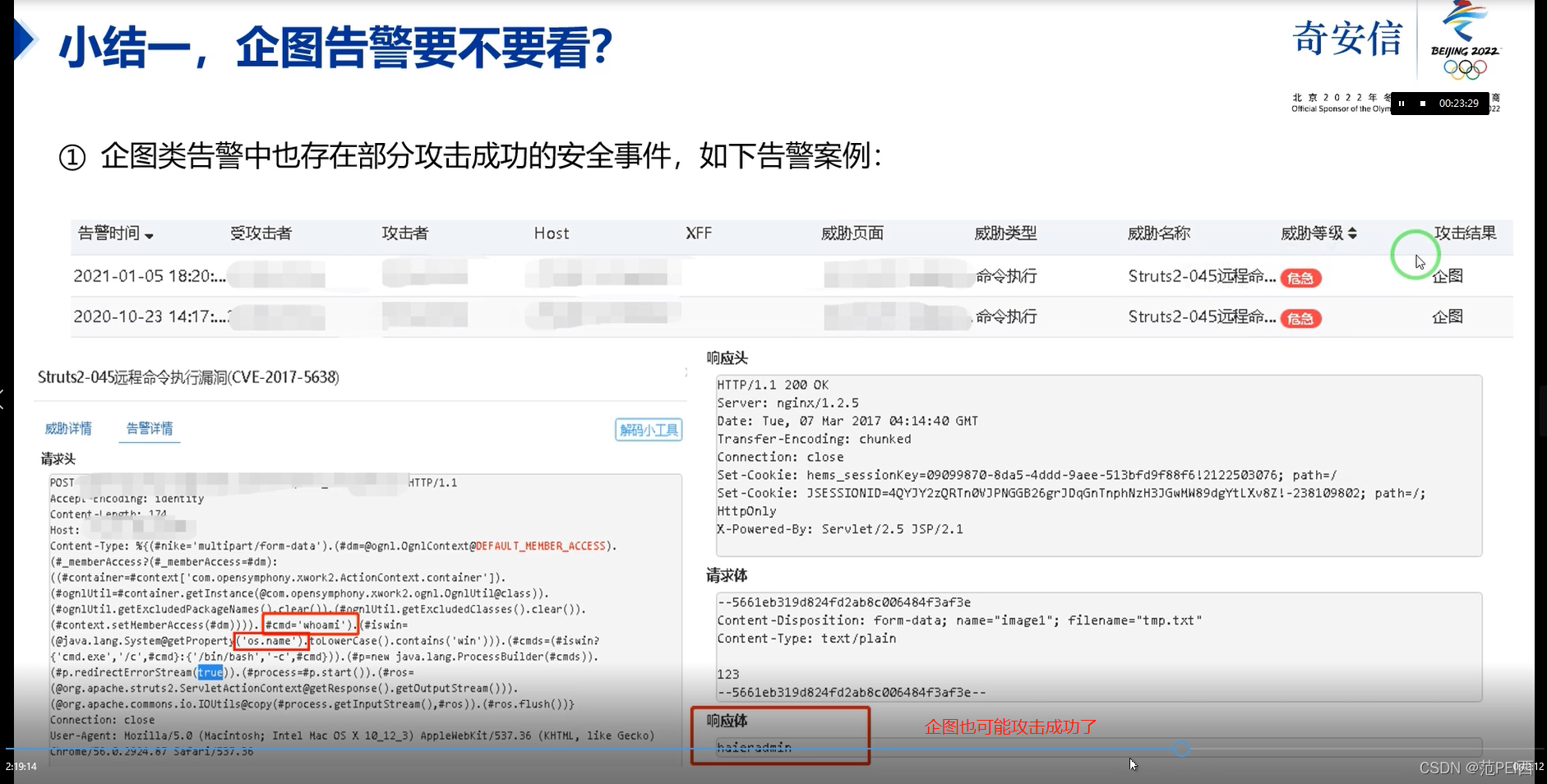This screenshot has height=784, width=1547.
Task: Open the 解码小工具 decoder tool
Action: [x=649, y=430]
